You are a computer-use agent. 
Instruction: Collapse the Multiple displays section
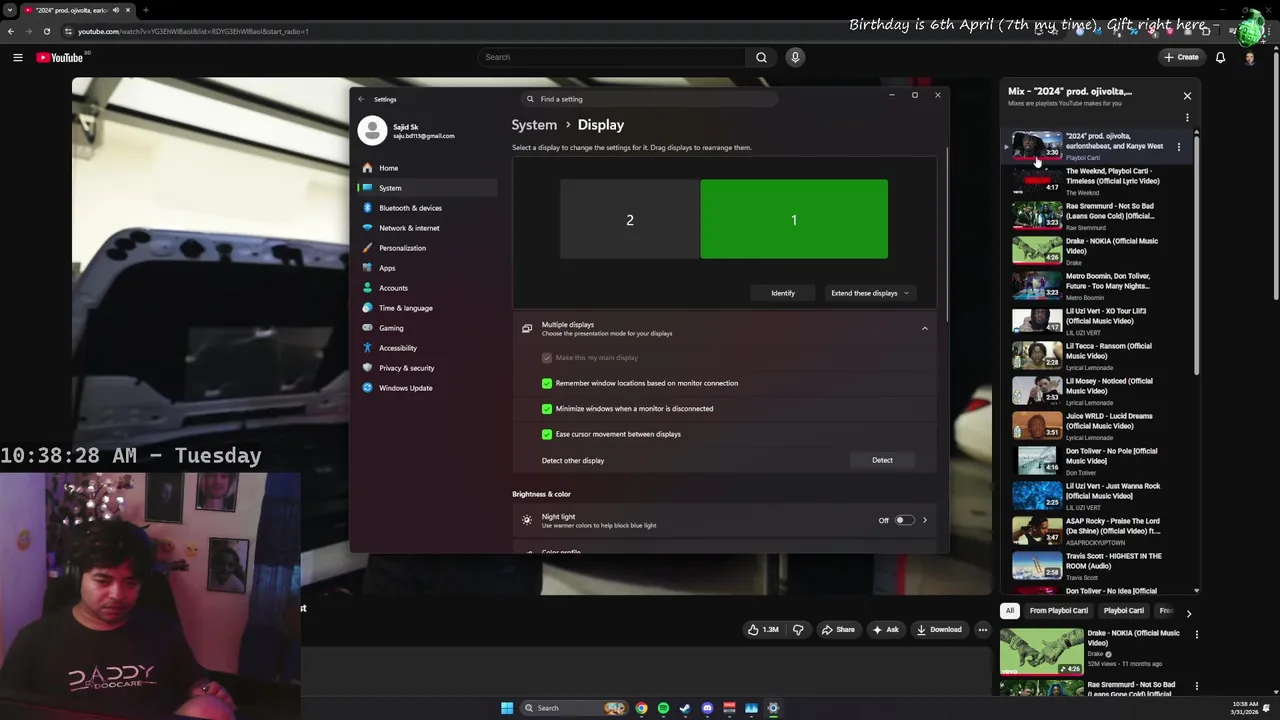point(924,328)
